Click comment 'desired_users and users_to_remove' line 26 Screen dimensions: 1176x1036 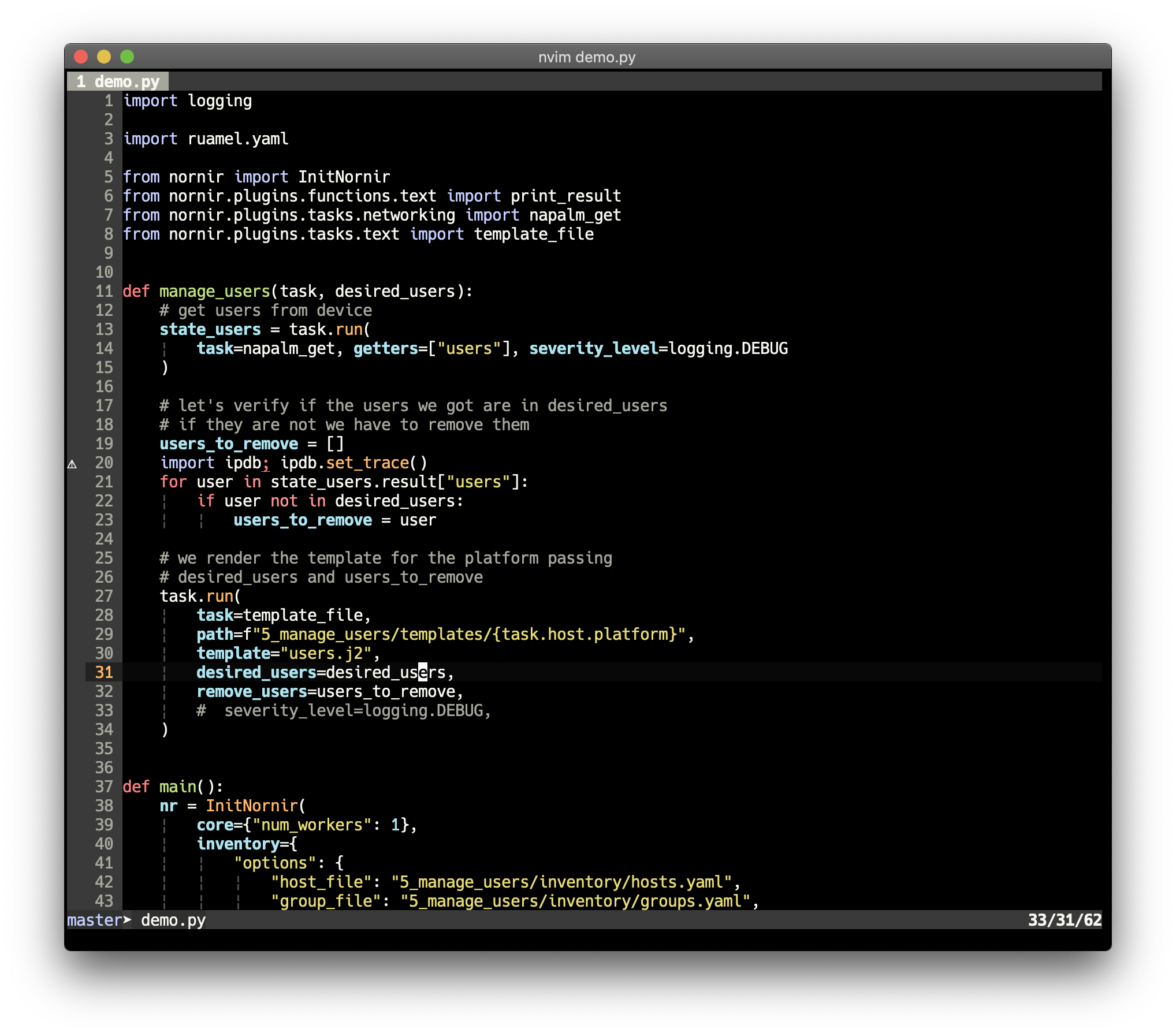321,577
